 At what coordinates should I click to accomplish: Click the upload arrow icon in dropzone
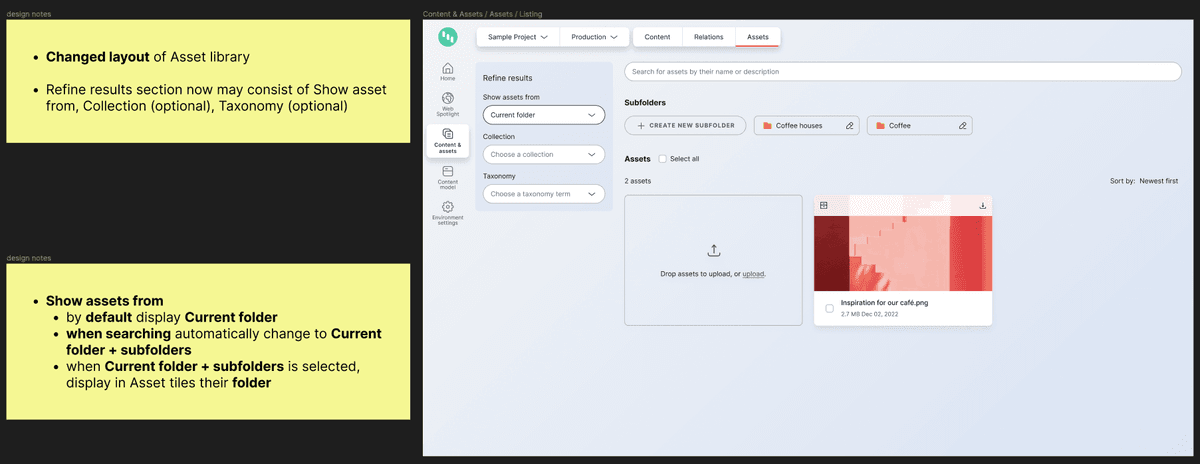pyautogui.click(x=713, y=251)
